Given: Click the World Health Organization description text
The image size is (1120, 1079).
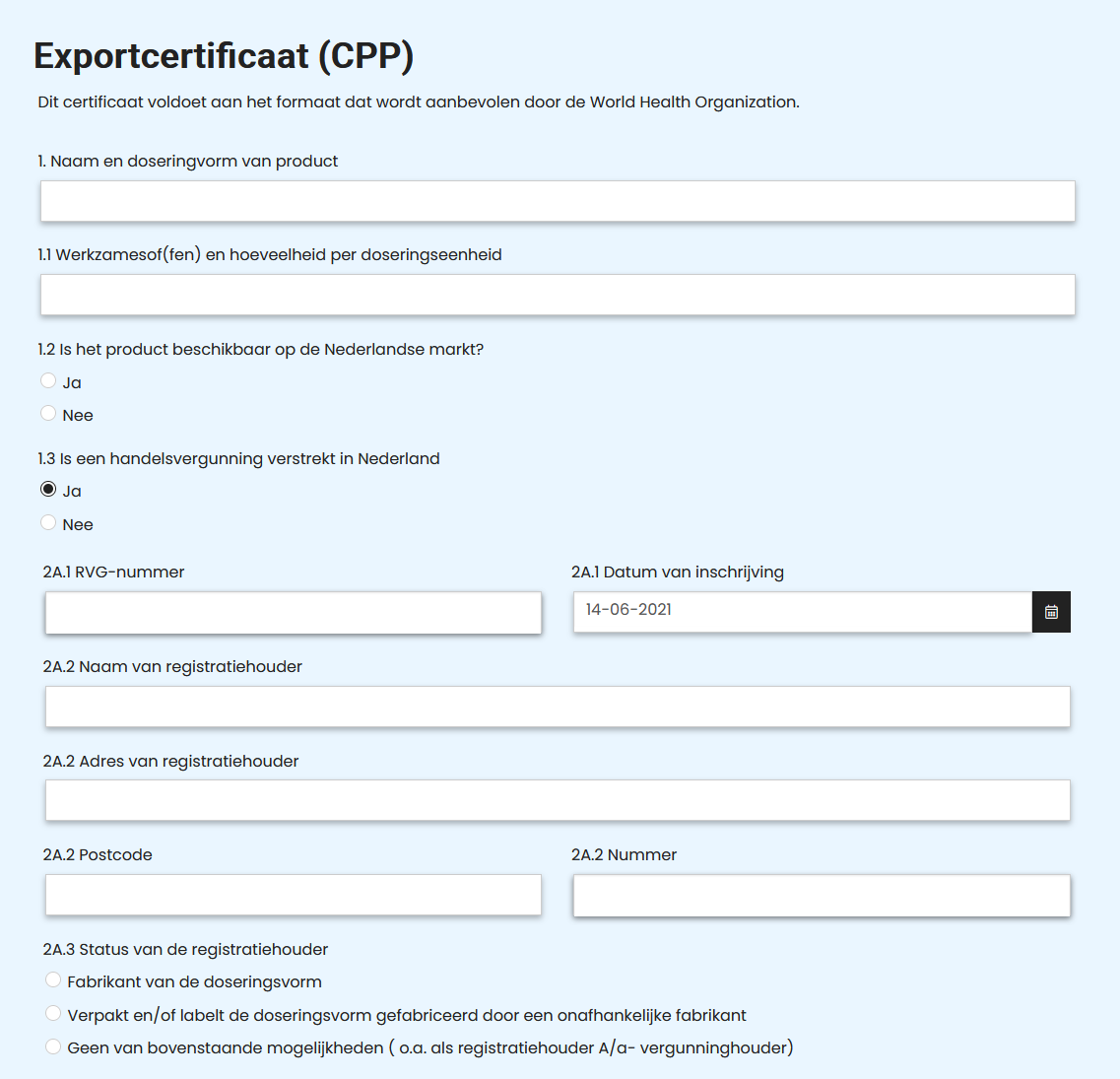Looking at the screenshot, I should pos(418,101).
